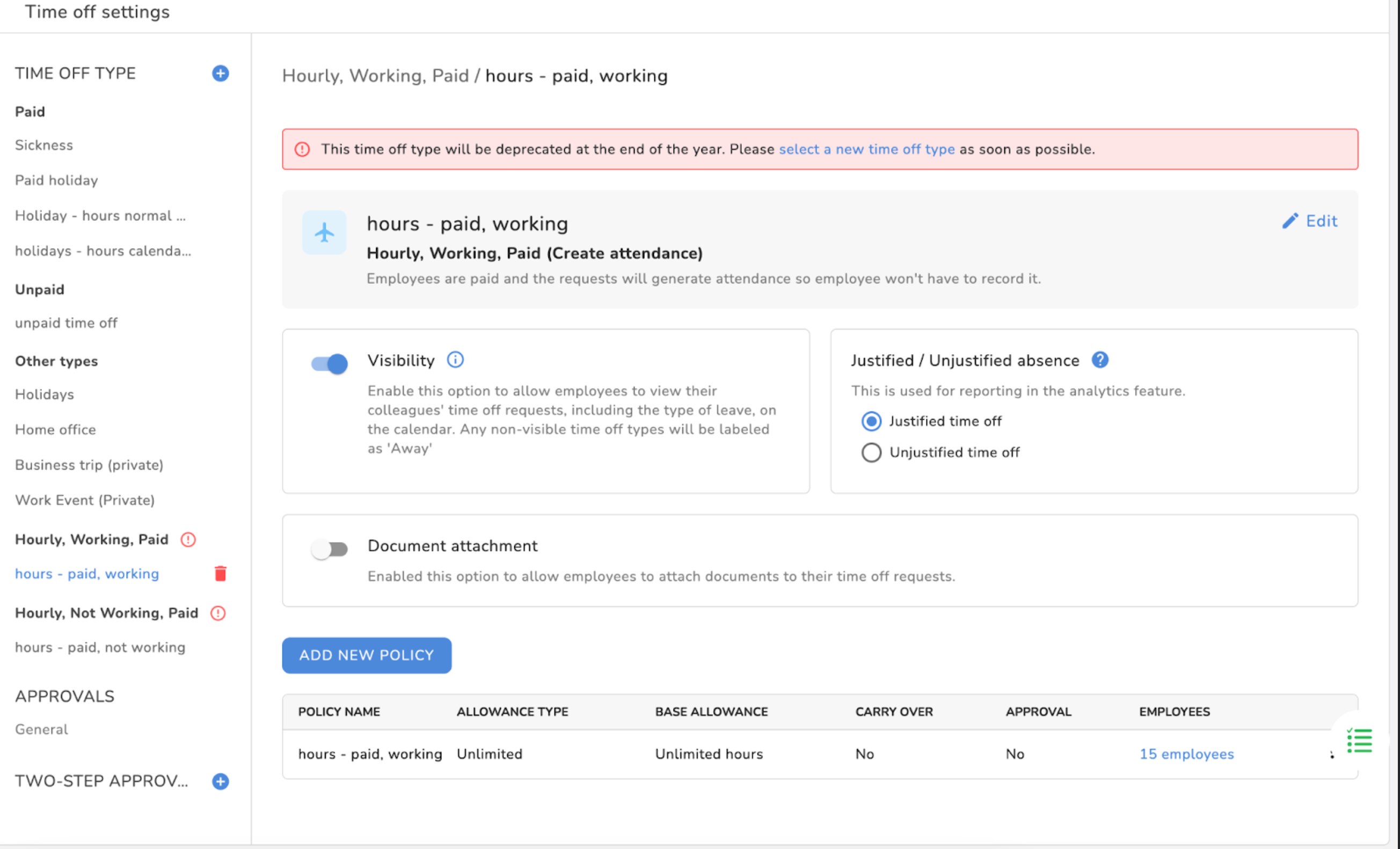Viewport: 1400px width, 849px height.
Task: Open the Visibility info tooltip icon
Action: pyautogui.click(x=455, y=360)
